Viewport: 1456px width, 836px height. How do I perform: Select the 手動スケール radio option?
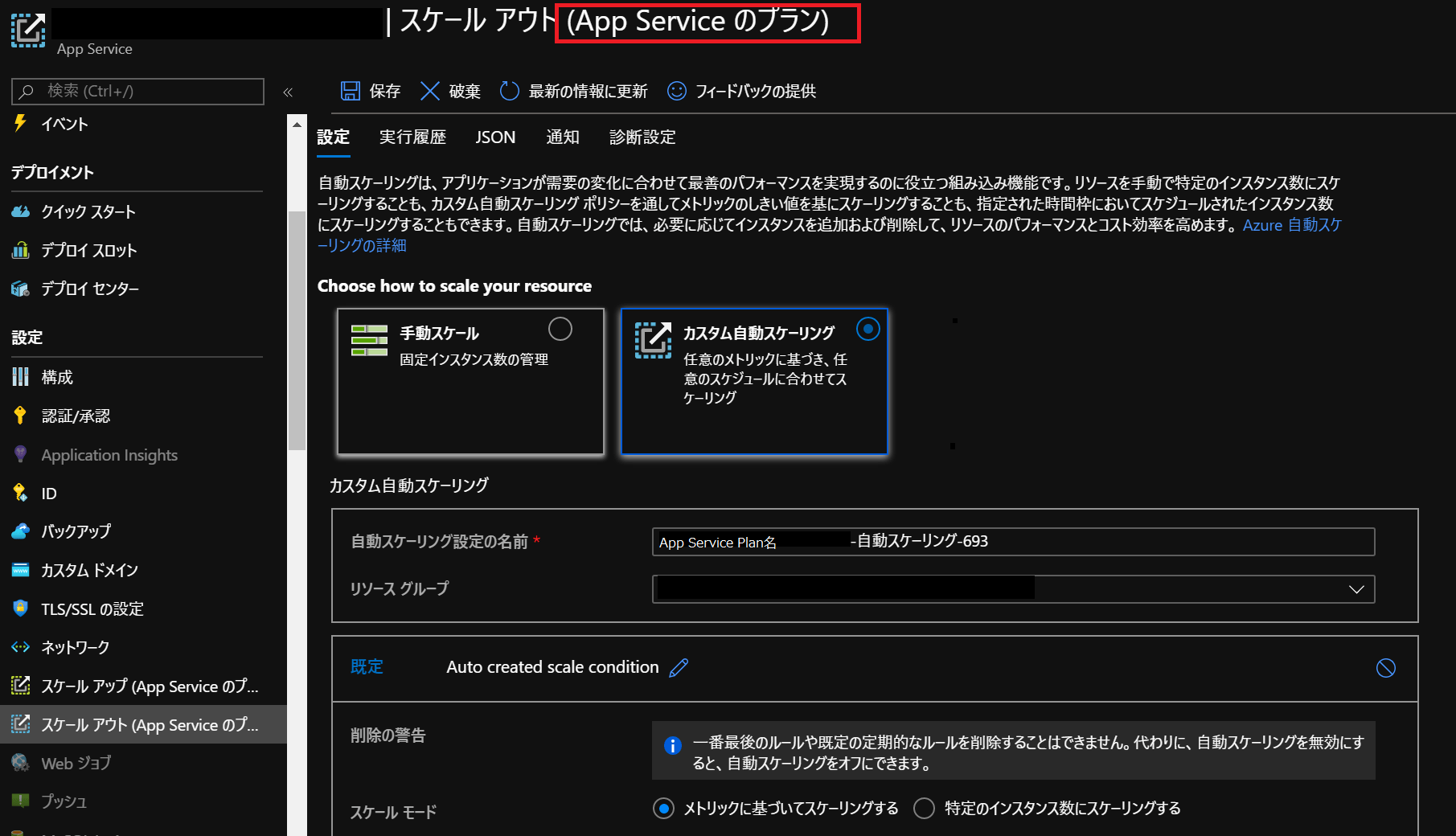560,329
